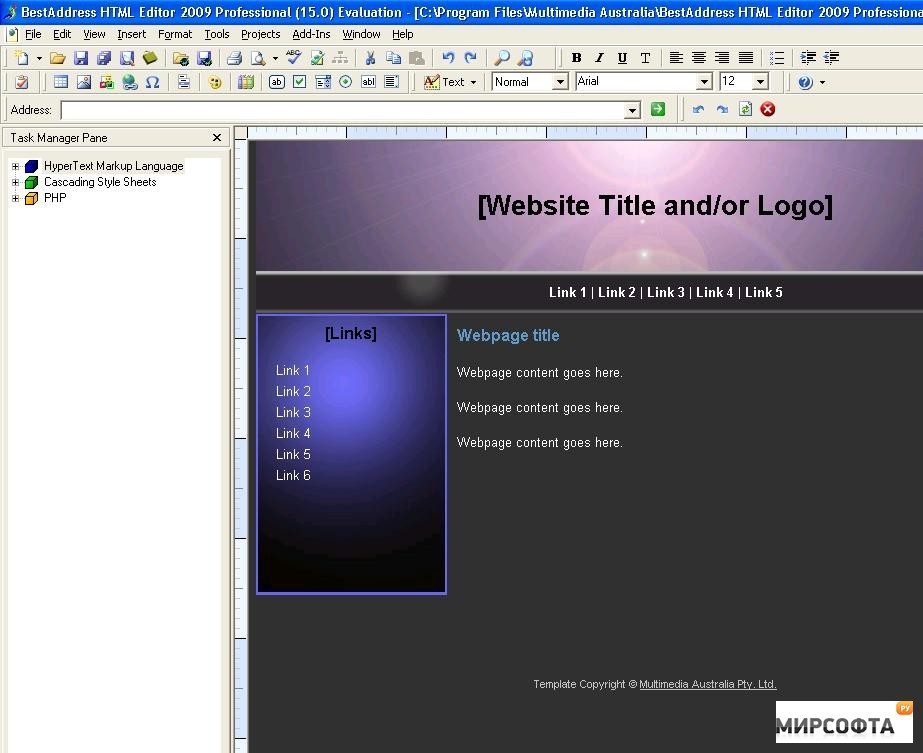
Task: Insert a picture with the image icon
Action: point(84,82)
